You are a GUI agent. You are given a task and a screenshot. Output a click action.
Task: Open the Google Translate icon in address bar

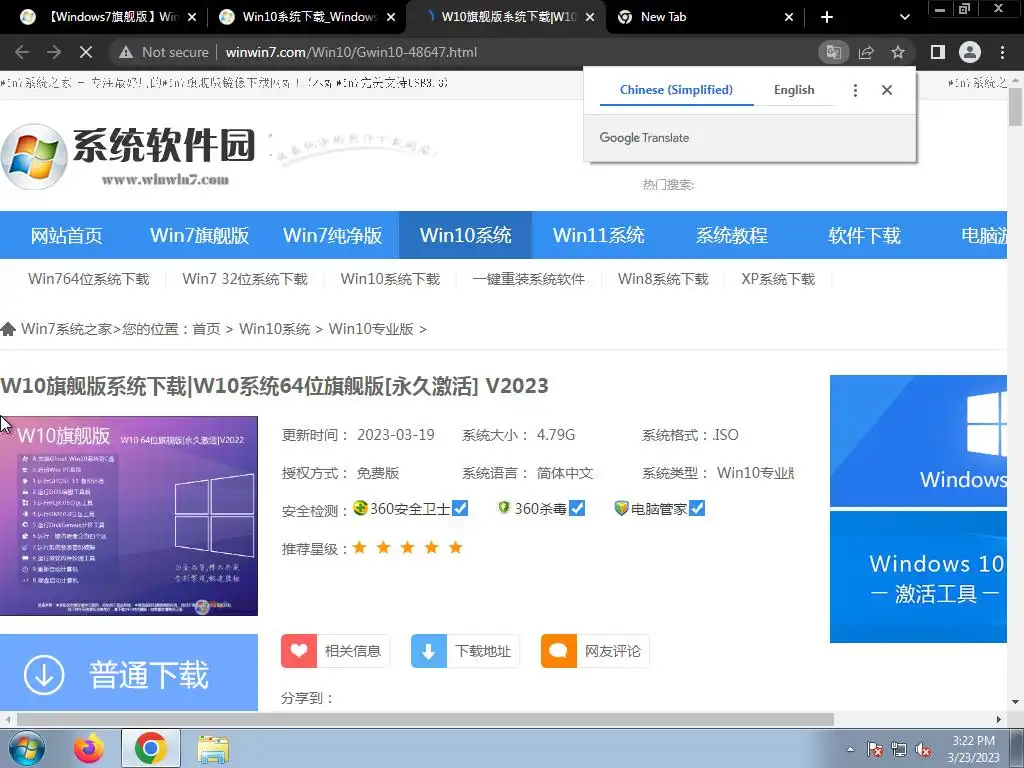click(833, 52)
